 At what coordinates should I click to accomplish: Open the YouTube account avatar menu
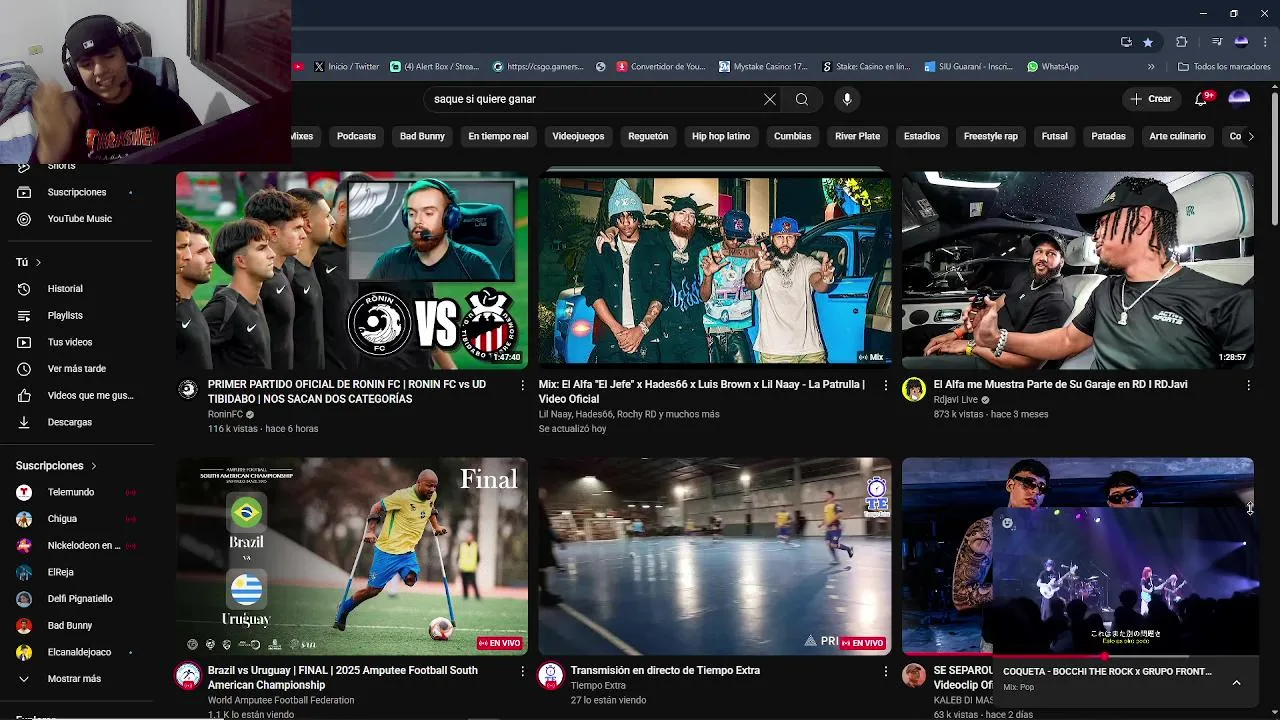(1239, 99)
